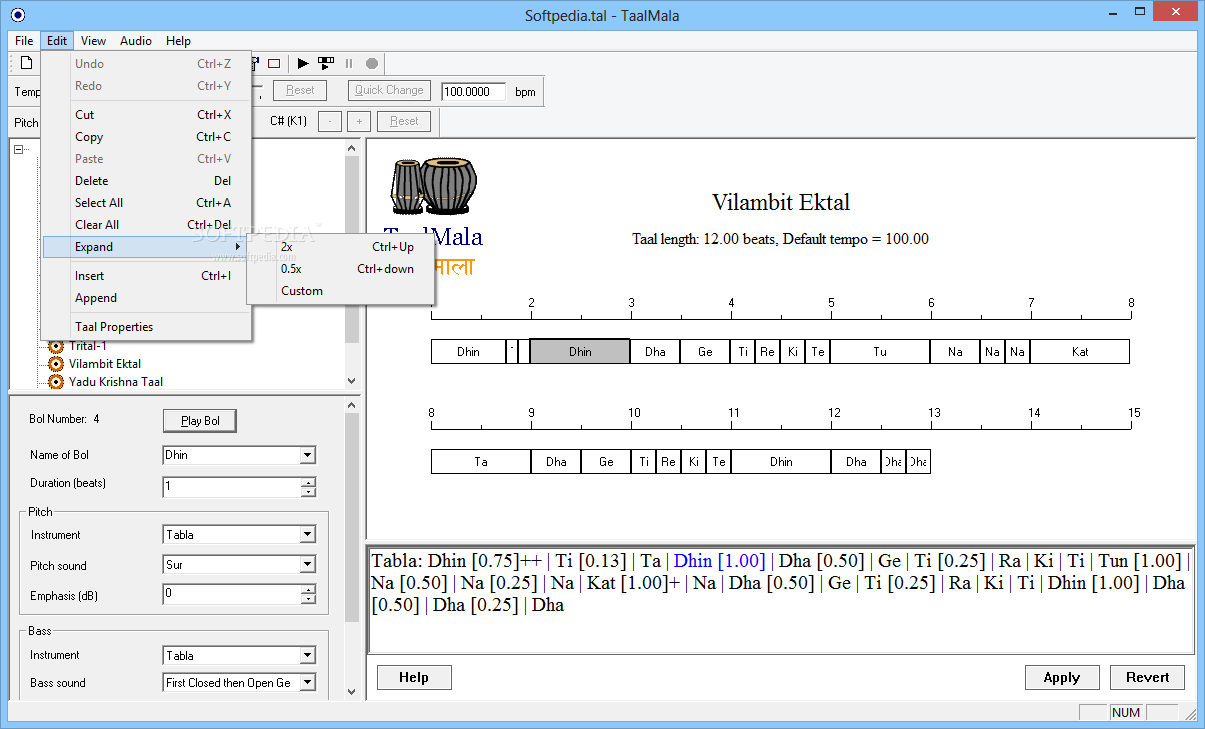Click the pitch plus button

pos(359,121)
